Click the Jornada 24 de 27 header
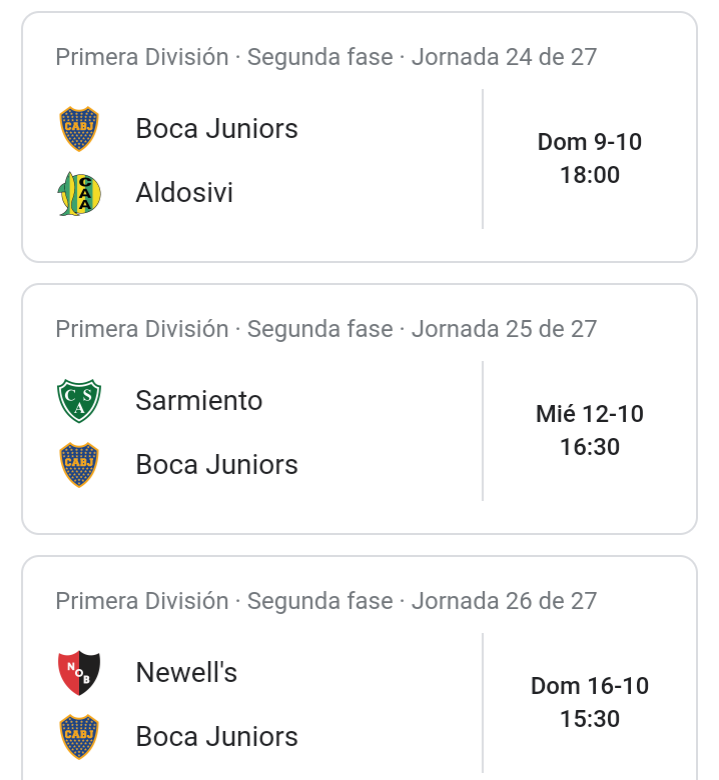The image size is (719, 780). coord(504,57)
